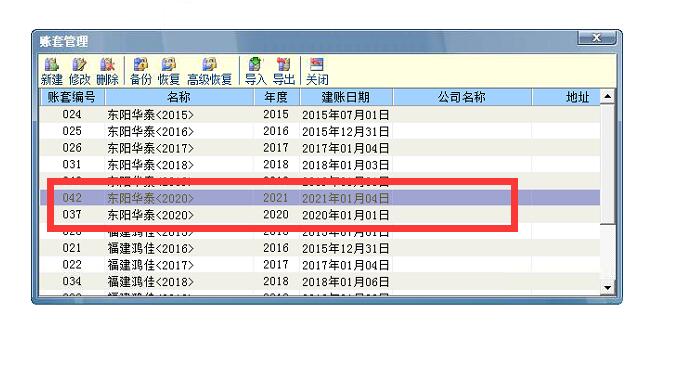Click the 备份 (Backup) toolbar icon

click(x=141, y=71)
